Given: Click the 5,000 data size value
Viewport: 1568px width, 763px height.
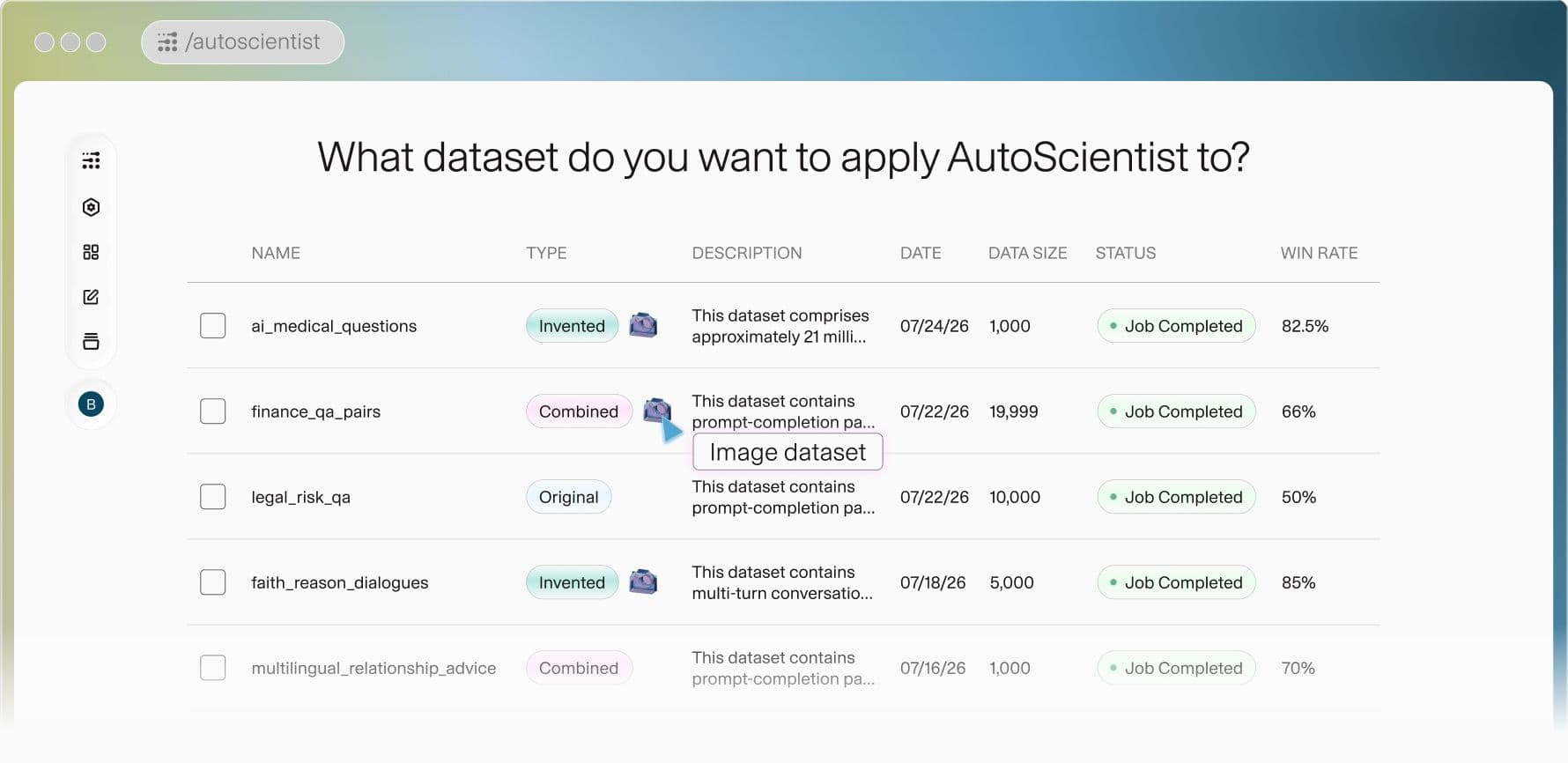Looking at the screenshot, I should coord(1011,582).
